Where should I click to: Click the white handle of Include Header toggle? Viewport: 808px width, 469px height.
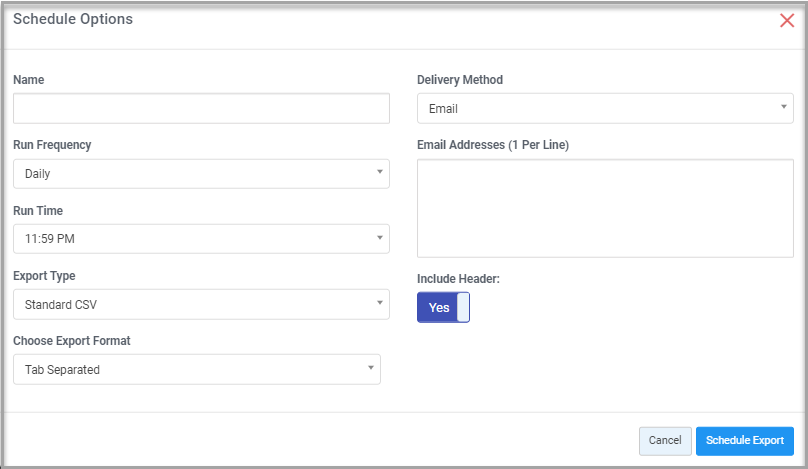pyautogui.click(x=463, y=307)
